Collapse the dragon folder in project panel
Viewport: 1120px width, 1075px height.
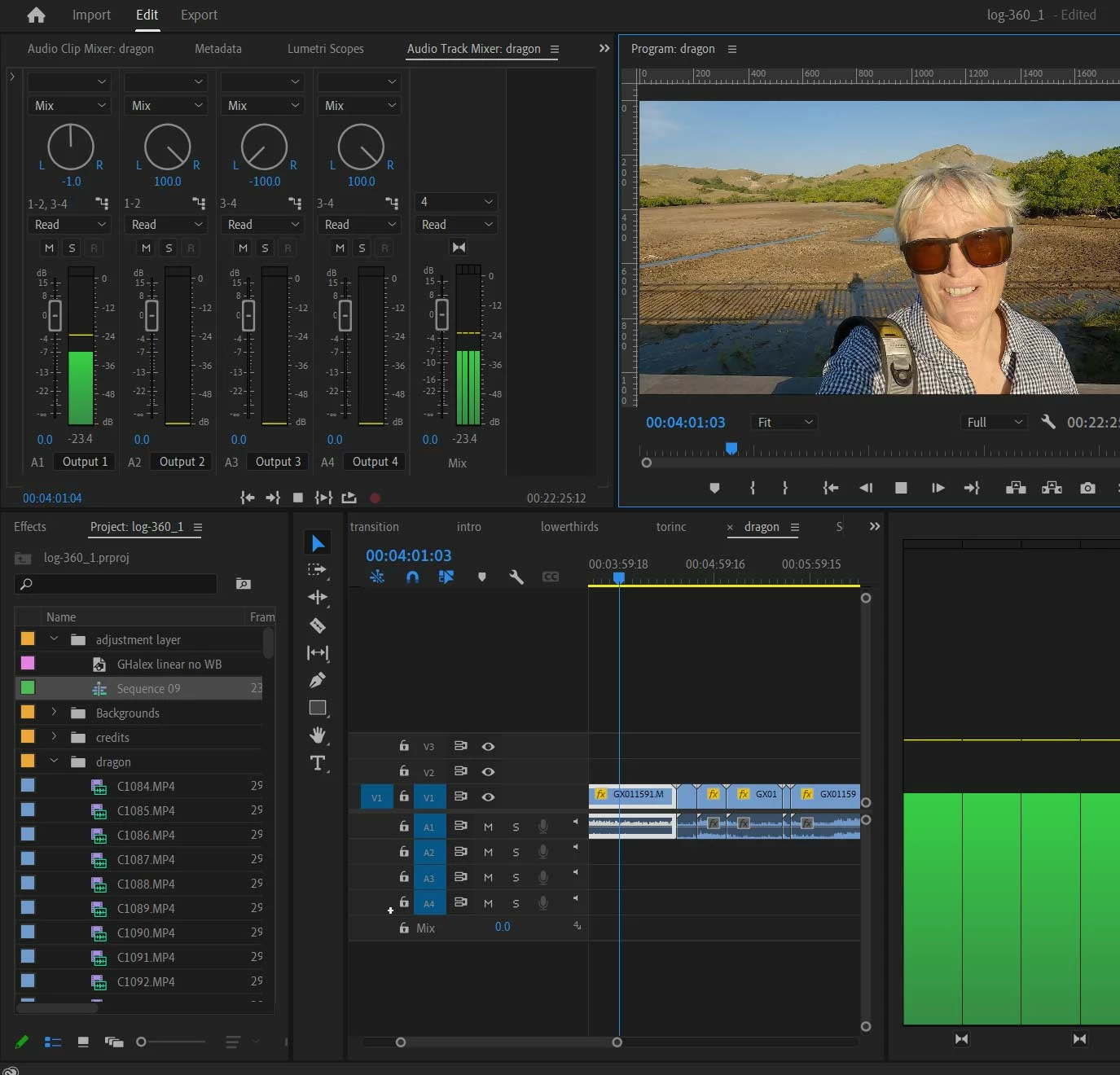(x=54, y=761)
